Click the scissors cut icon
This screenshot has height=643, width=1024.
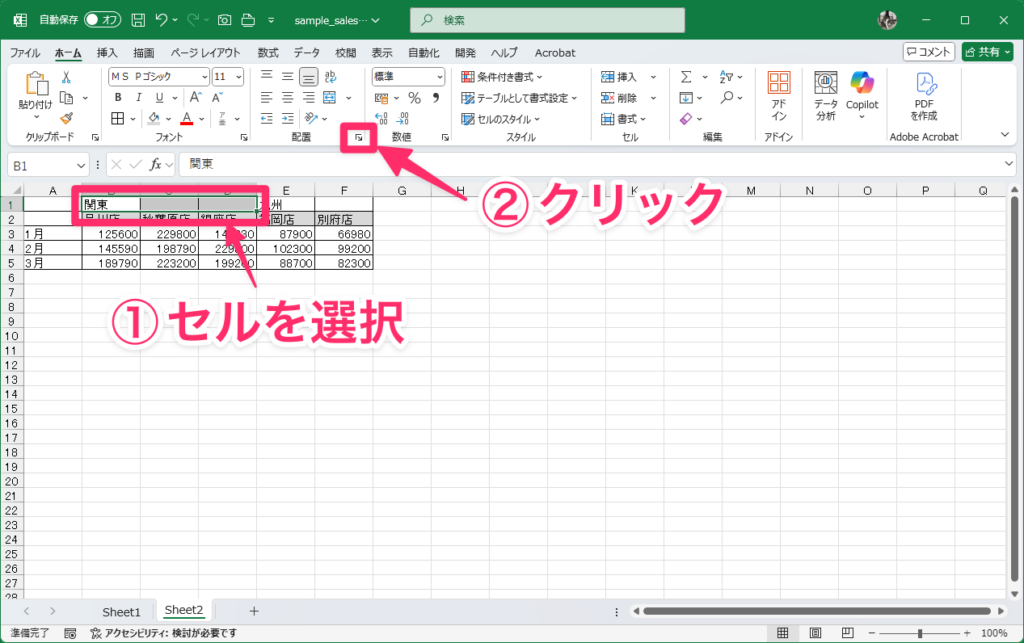(x=66, y=77)
